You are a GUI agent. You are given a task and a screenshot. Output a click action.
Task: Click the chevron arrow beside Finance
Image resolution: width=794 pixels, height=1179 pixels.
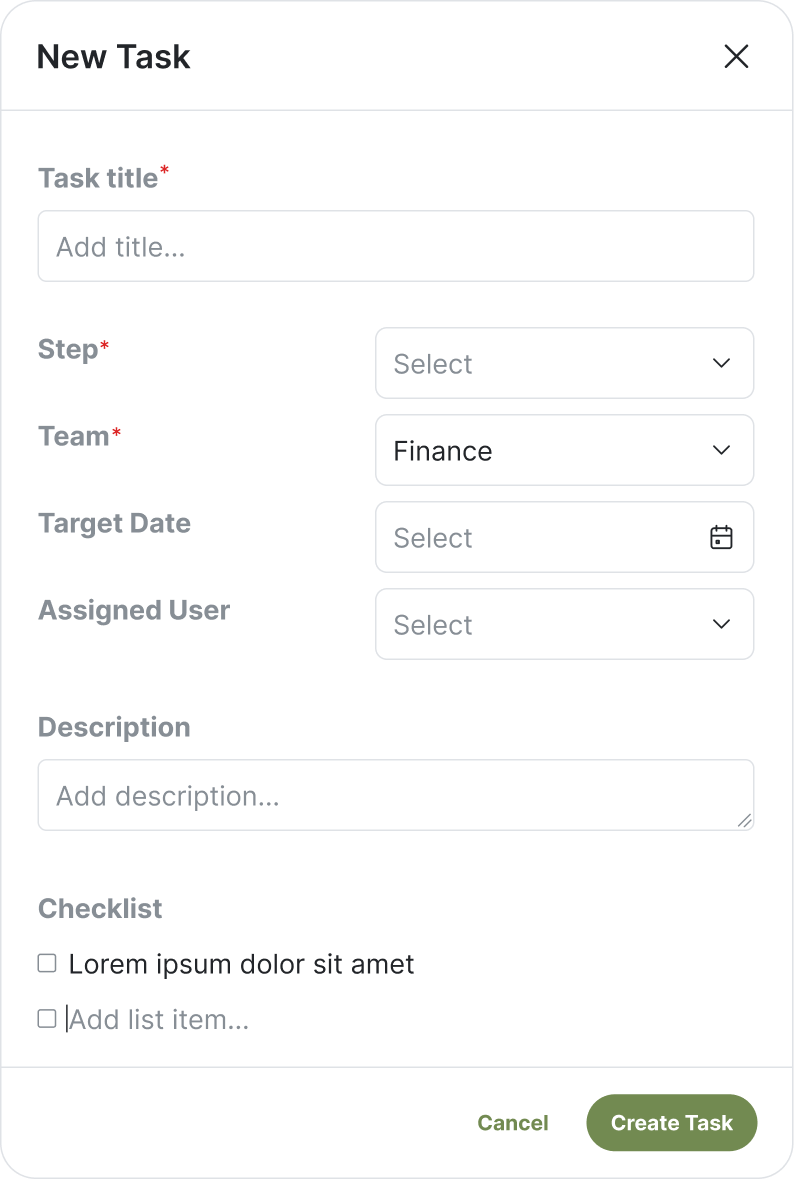pos(721,450)
